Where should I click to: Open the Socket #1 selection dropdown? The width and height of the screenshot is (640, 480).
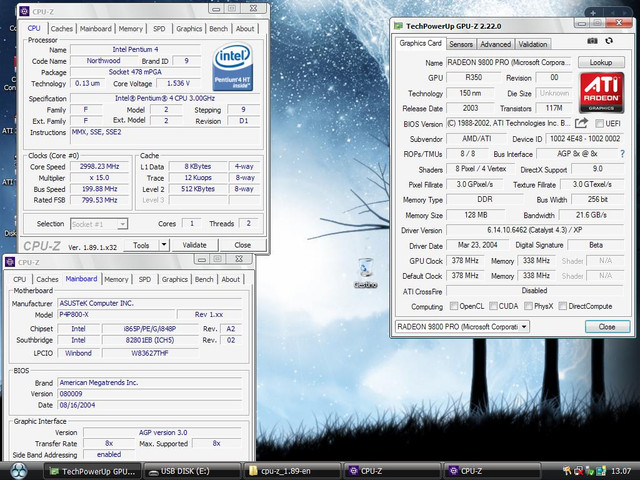[99, 224]
